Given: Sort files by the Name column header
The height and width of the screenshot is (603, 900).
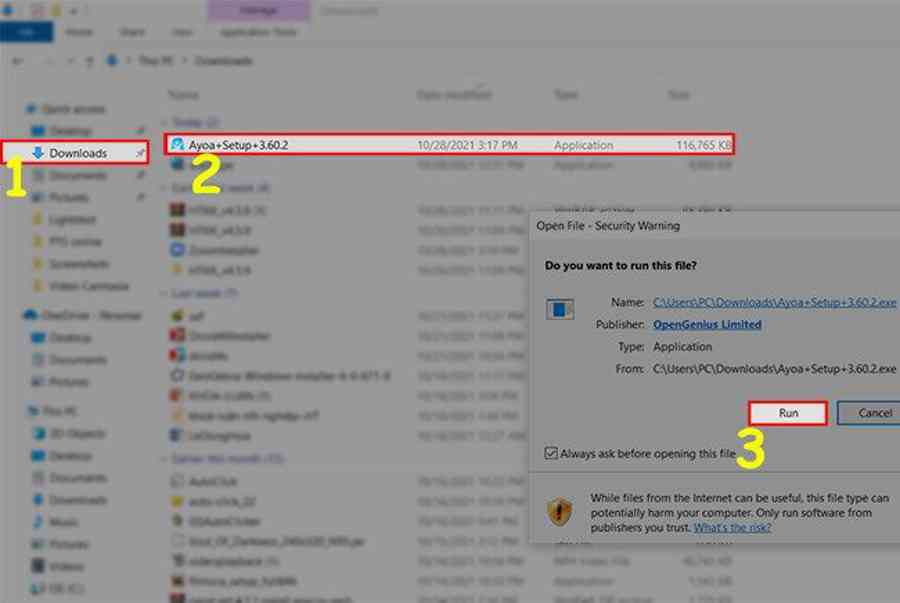Looking at the screenshot, I should pyautogui.click(x=184, y=95).
